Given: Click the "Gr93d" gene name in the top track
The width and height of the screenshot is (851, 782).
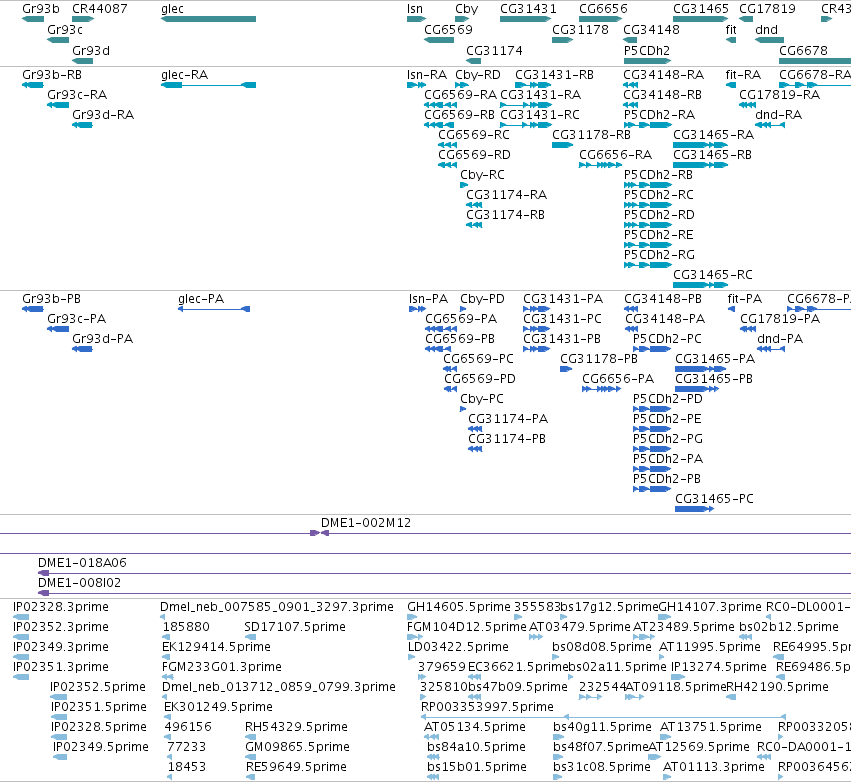Looking at the screenshot, I should [91, 50].
